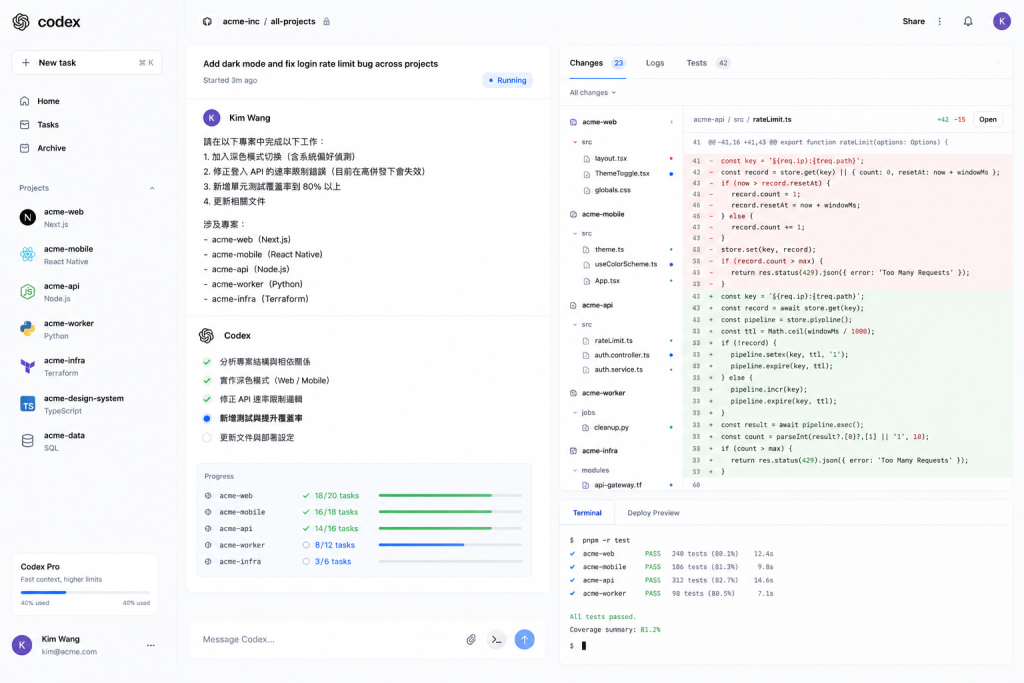
Task: Click Kim Wang avatar in sidebar footer
Action: coord(22,645)
